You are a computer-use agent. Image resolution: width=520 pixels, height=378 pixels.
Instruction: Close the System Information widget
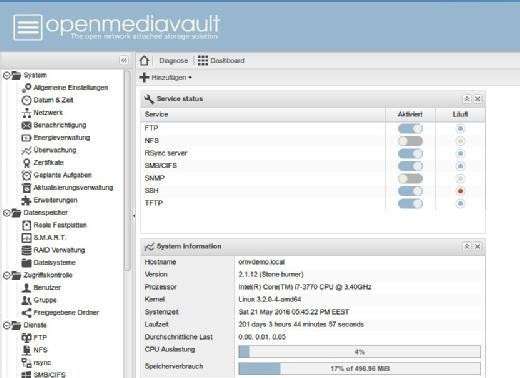click(478, 246)
